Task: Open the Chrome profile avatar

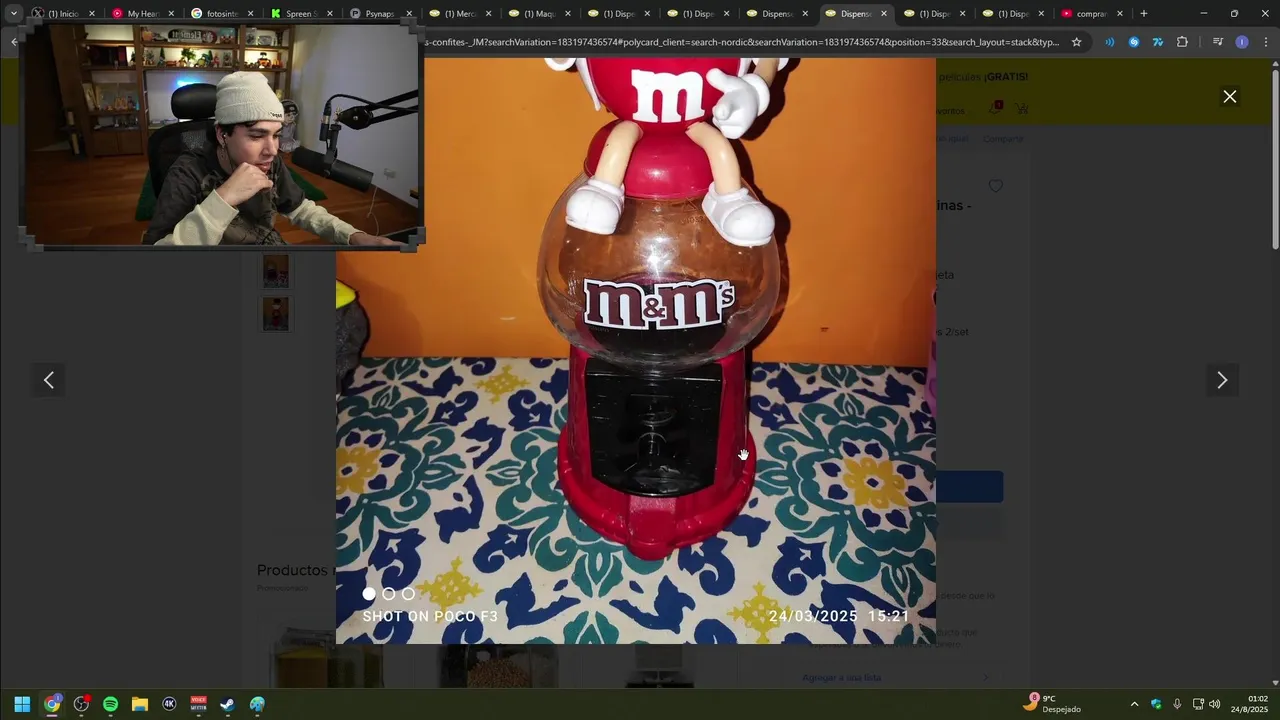Action: click(1242, 42)
